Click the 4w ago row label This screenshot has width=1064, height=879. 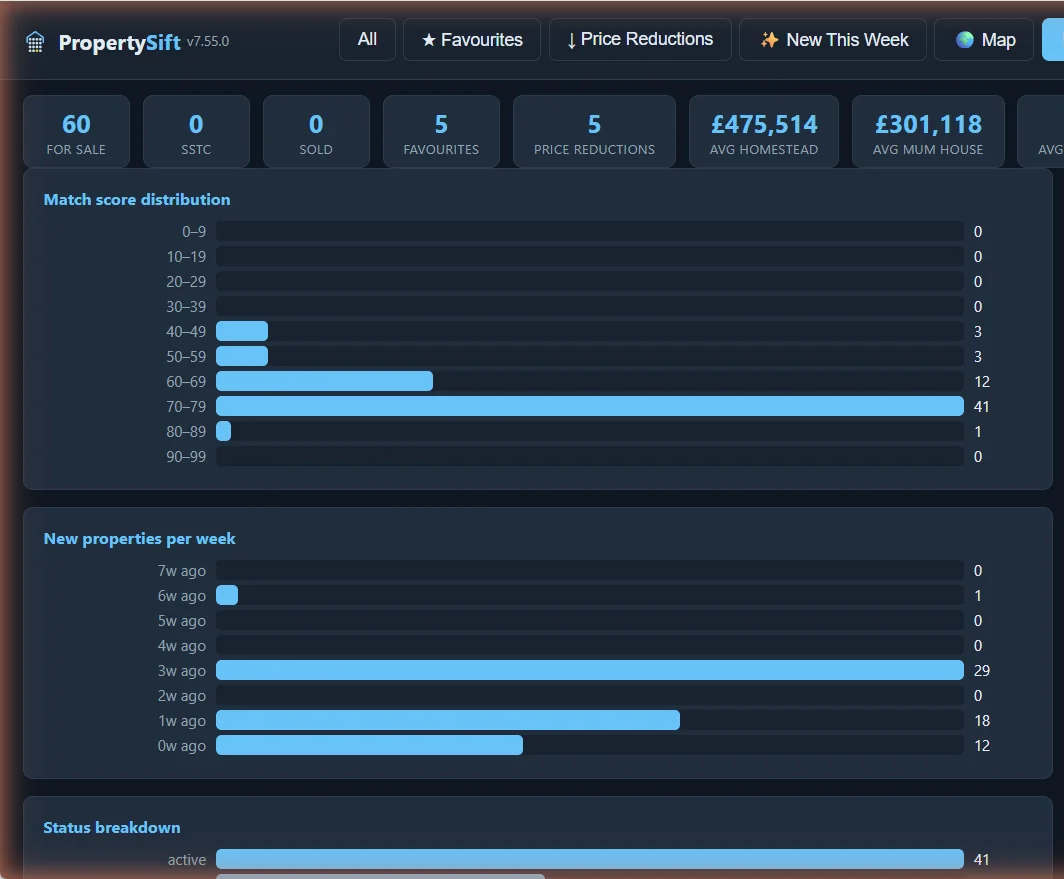182,646
